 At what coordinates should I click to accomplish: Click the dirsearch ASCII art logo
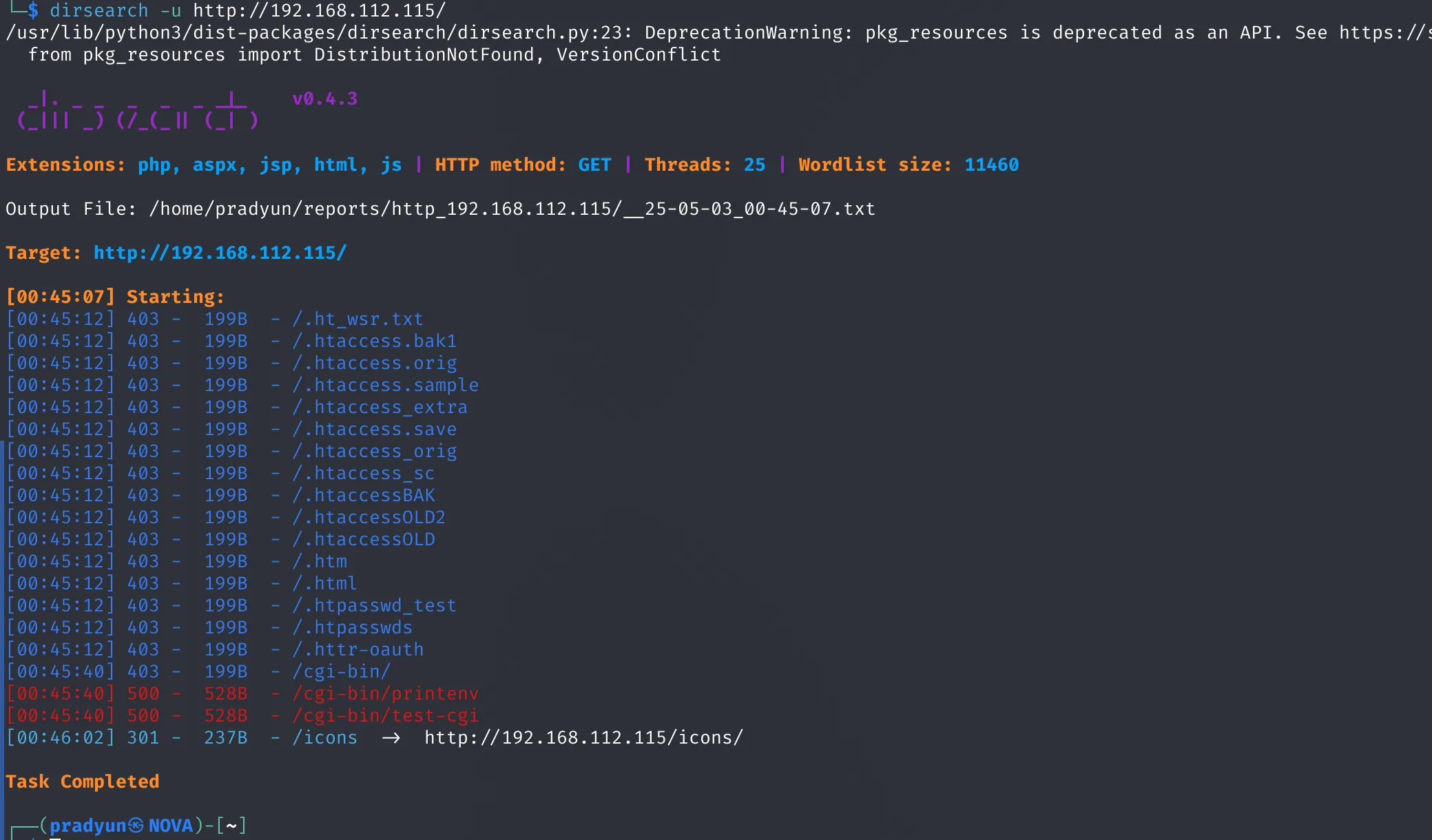pos(138,110)
